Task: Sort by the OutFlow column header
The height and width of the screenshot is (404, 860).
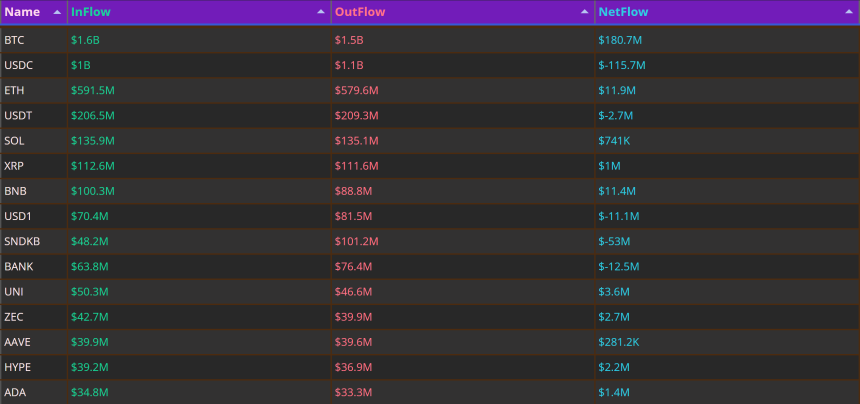Action: pos(463,12)
